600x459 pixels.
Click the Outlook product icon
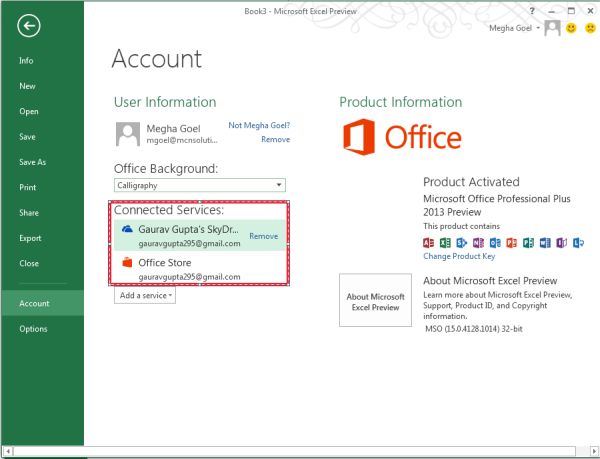(495, 243)
